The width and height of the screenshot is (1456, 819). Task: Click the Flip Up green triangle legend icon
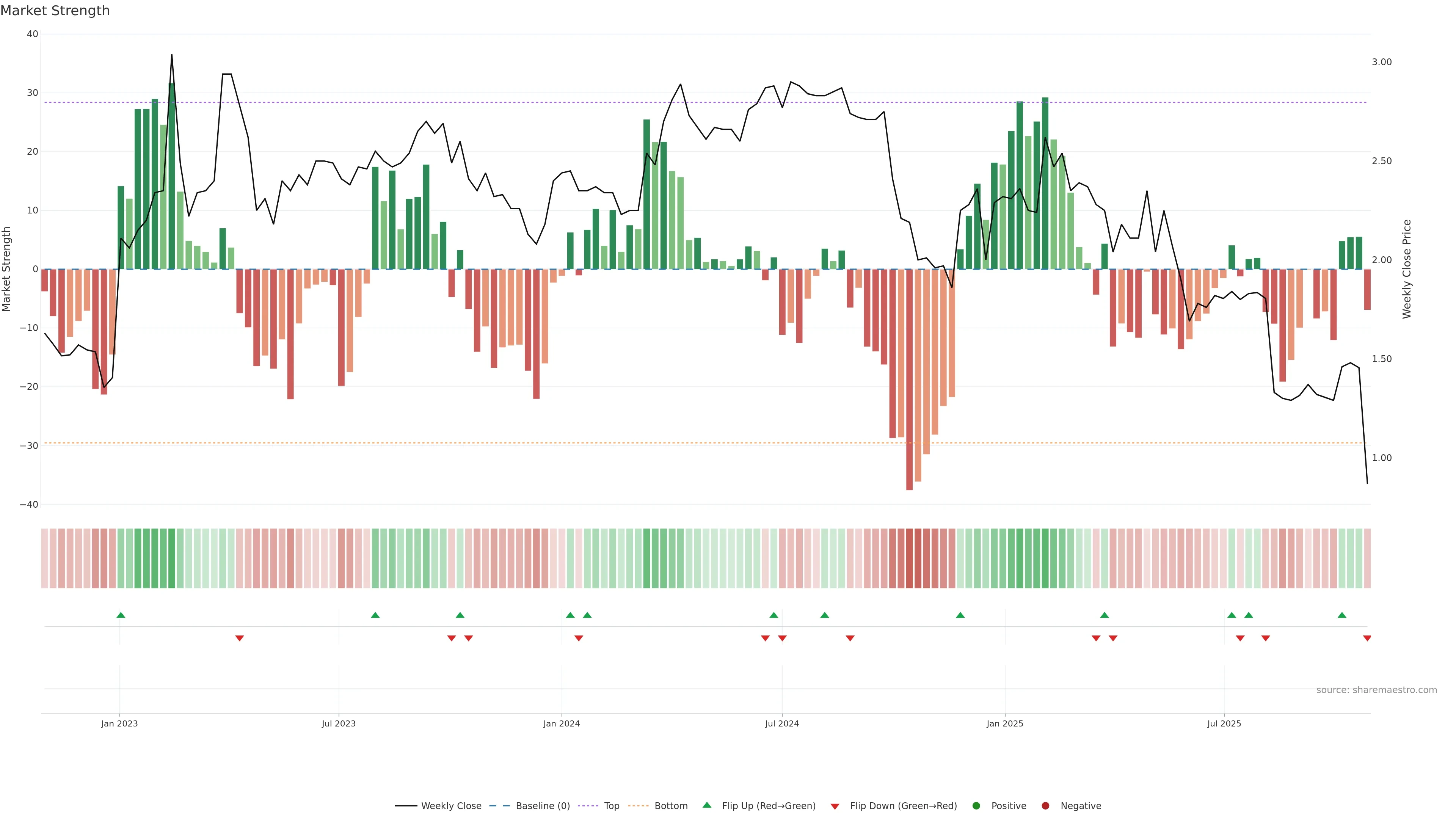tap(706, 805)
